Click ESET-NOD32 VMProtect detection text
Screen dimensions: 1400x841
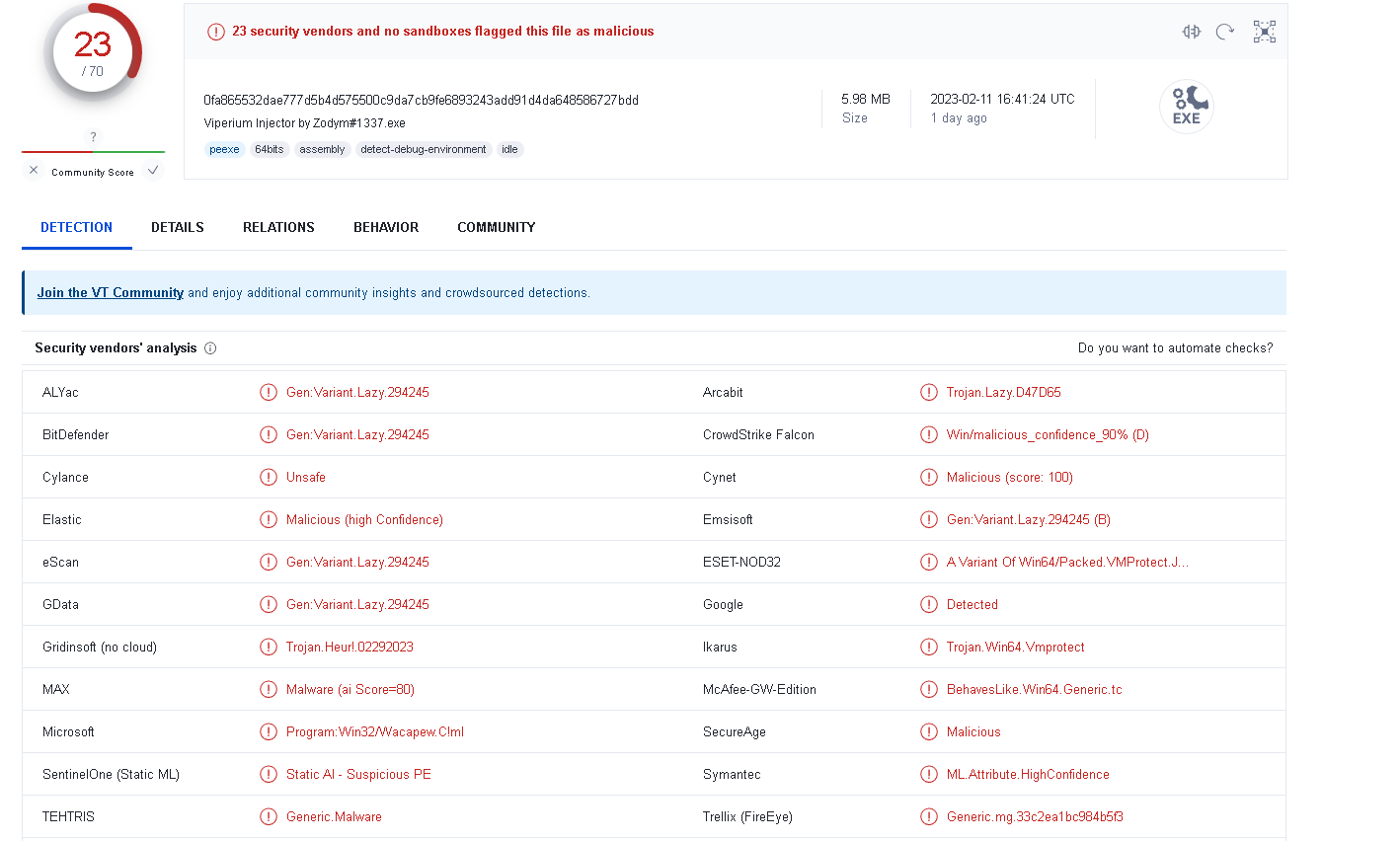1067,562
